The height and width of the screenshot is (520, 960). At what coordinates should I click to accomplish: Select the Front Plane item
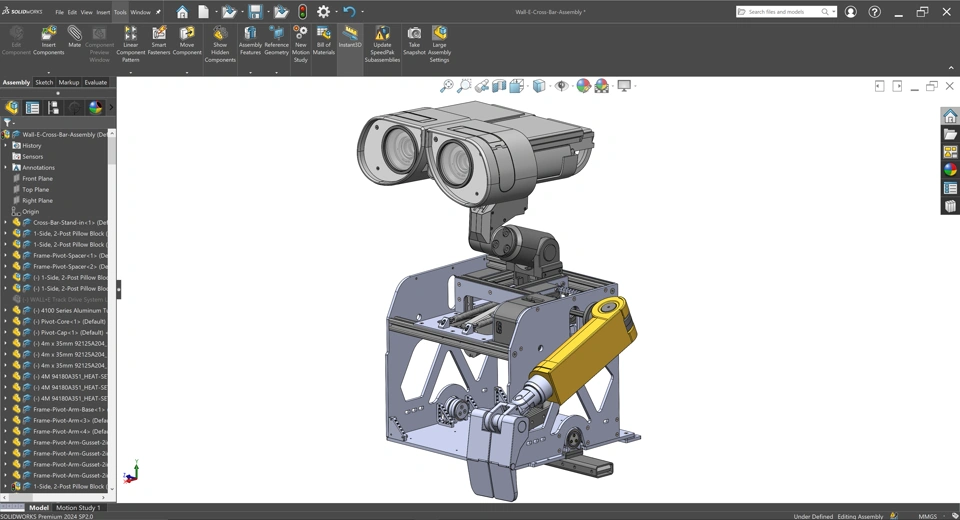[37, 179]
